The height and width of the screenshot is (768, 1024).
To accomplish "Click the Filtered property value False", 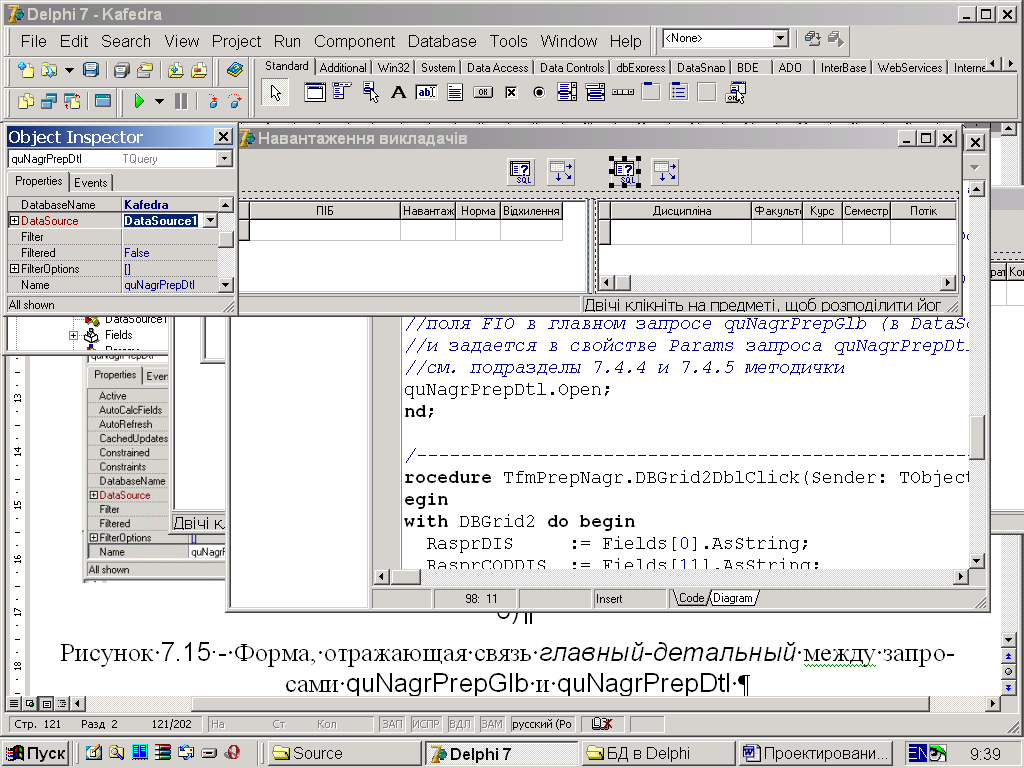I will pyautogui.click(x=170, y=253).
